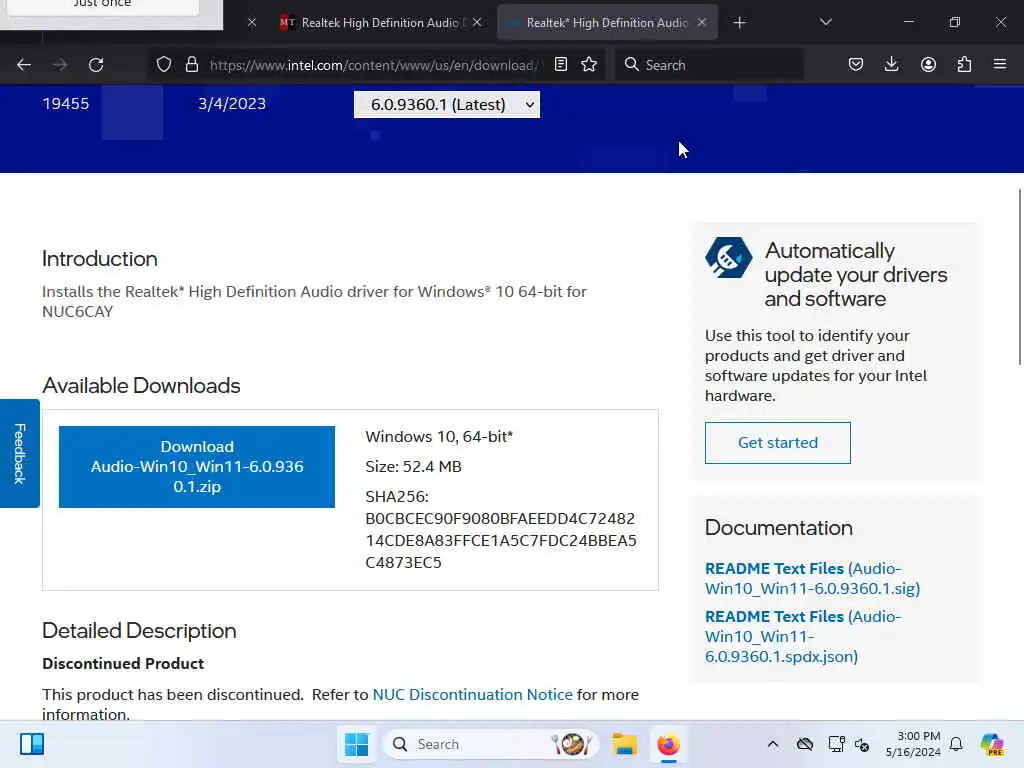
Task: Bookmark this page with the star
Action: [589, 65]
